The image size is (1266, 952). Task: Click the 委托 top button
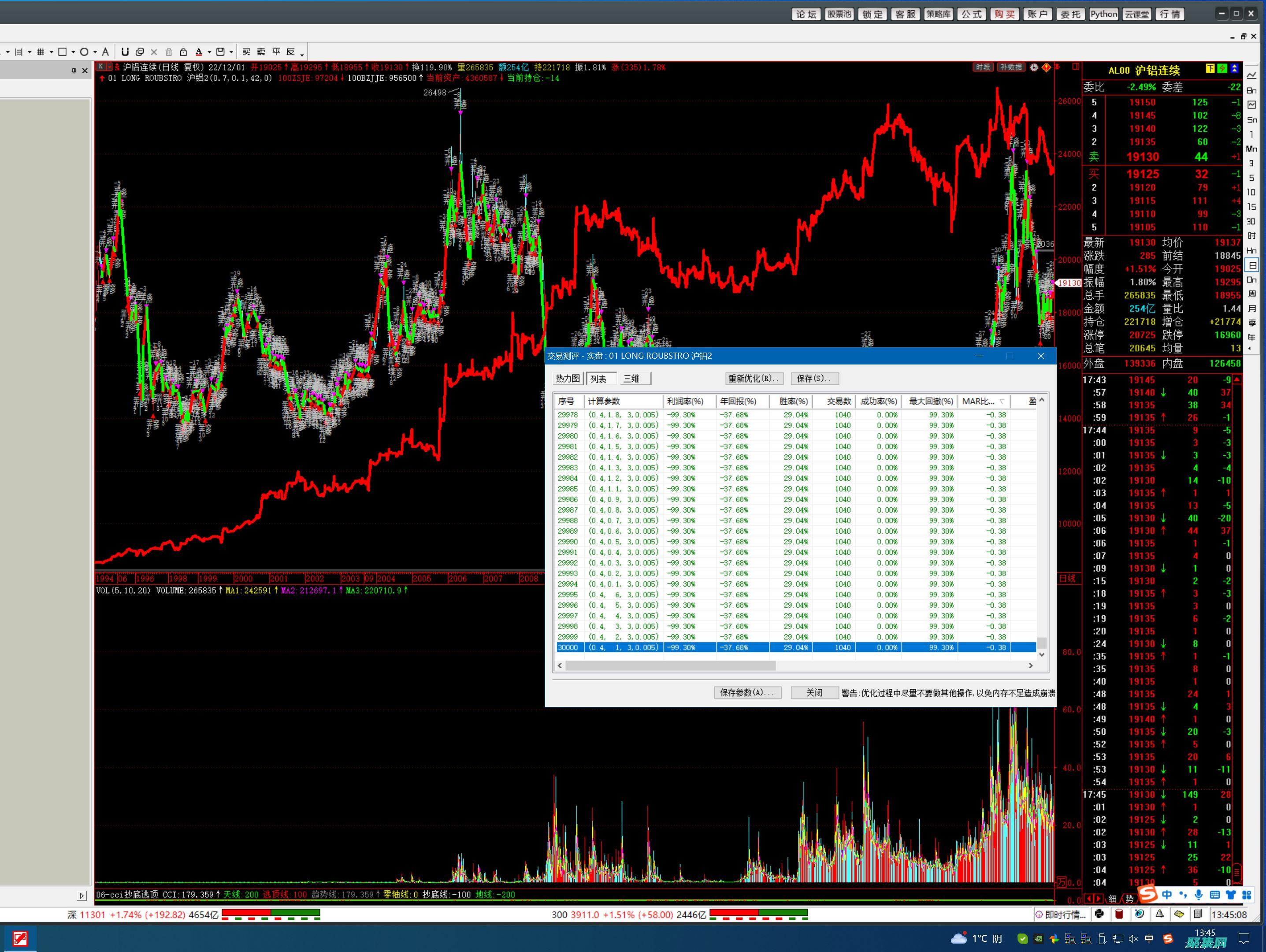[x=1070, y=14]
